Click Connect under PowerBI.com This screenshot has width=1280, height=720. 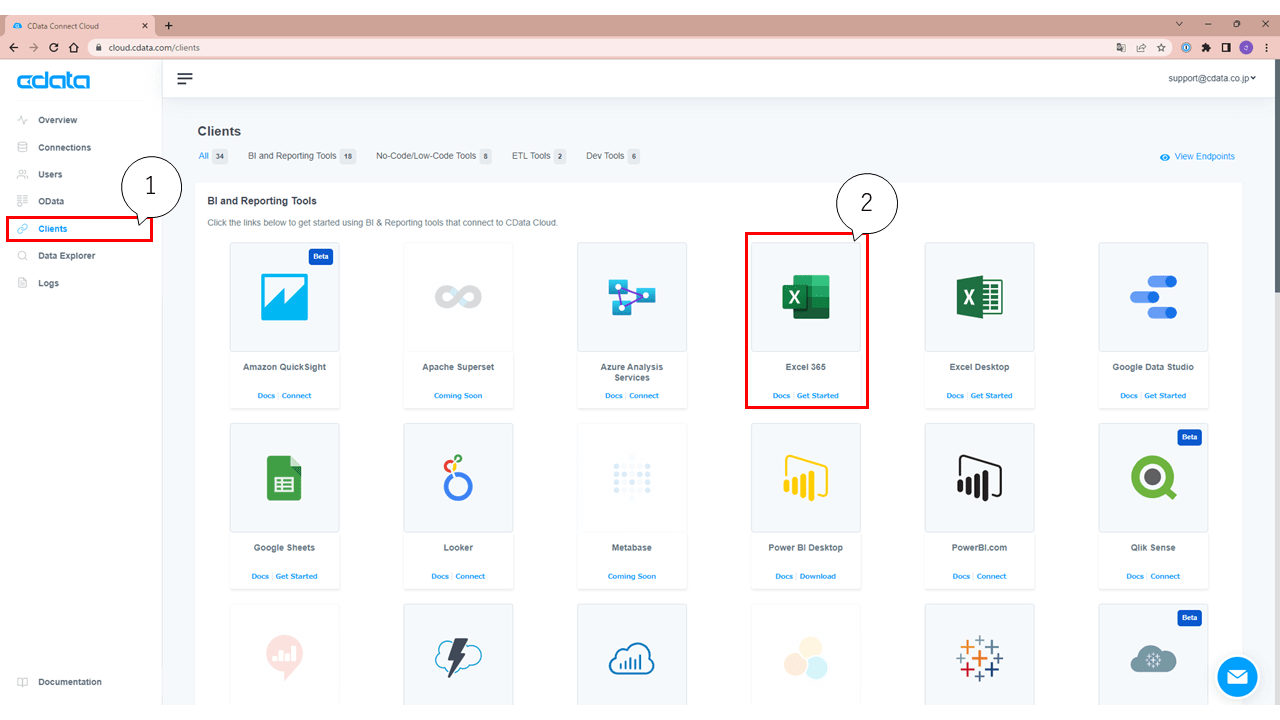point(992,577)
